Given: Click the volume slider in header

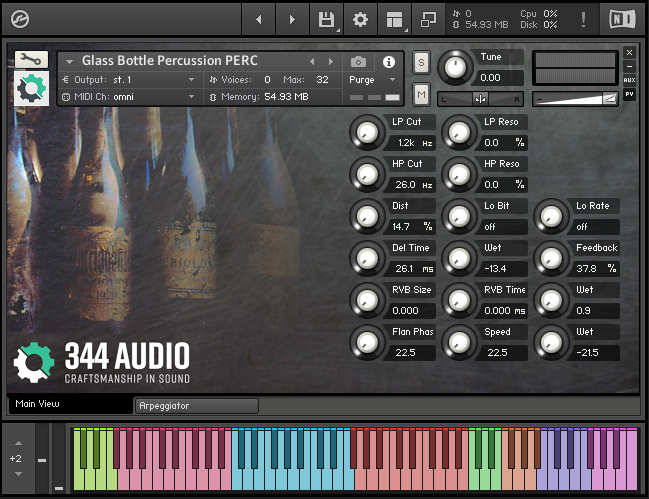Looking at the screenshot, I should pyautogui.click(x=575, y=99).
